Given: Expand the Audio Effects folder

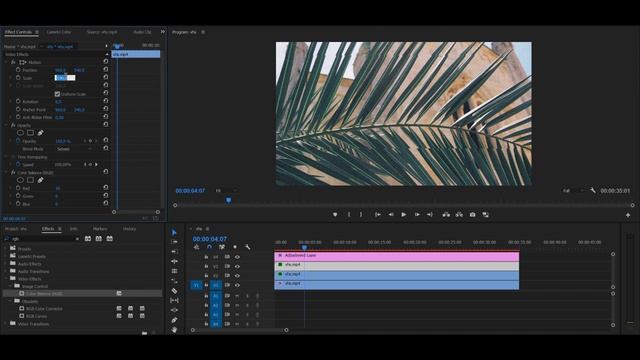Looking at the screenshot, I should click(x=6, y=264).
